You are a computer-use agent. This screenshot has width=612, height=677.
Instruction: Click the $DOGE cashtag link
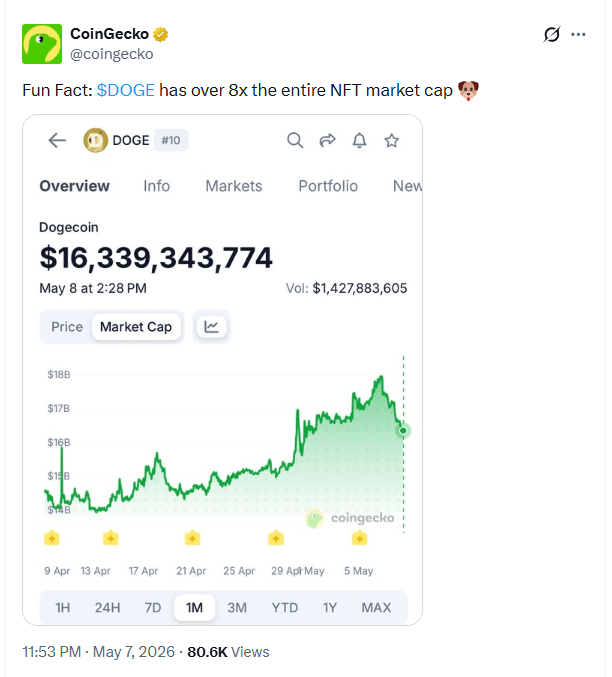point(126,90)
